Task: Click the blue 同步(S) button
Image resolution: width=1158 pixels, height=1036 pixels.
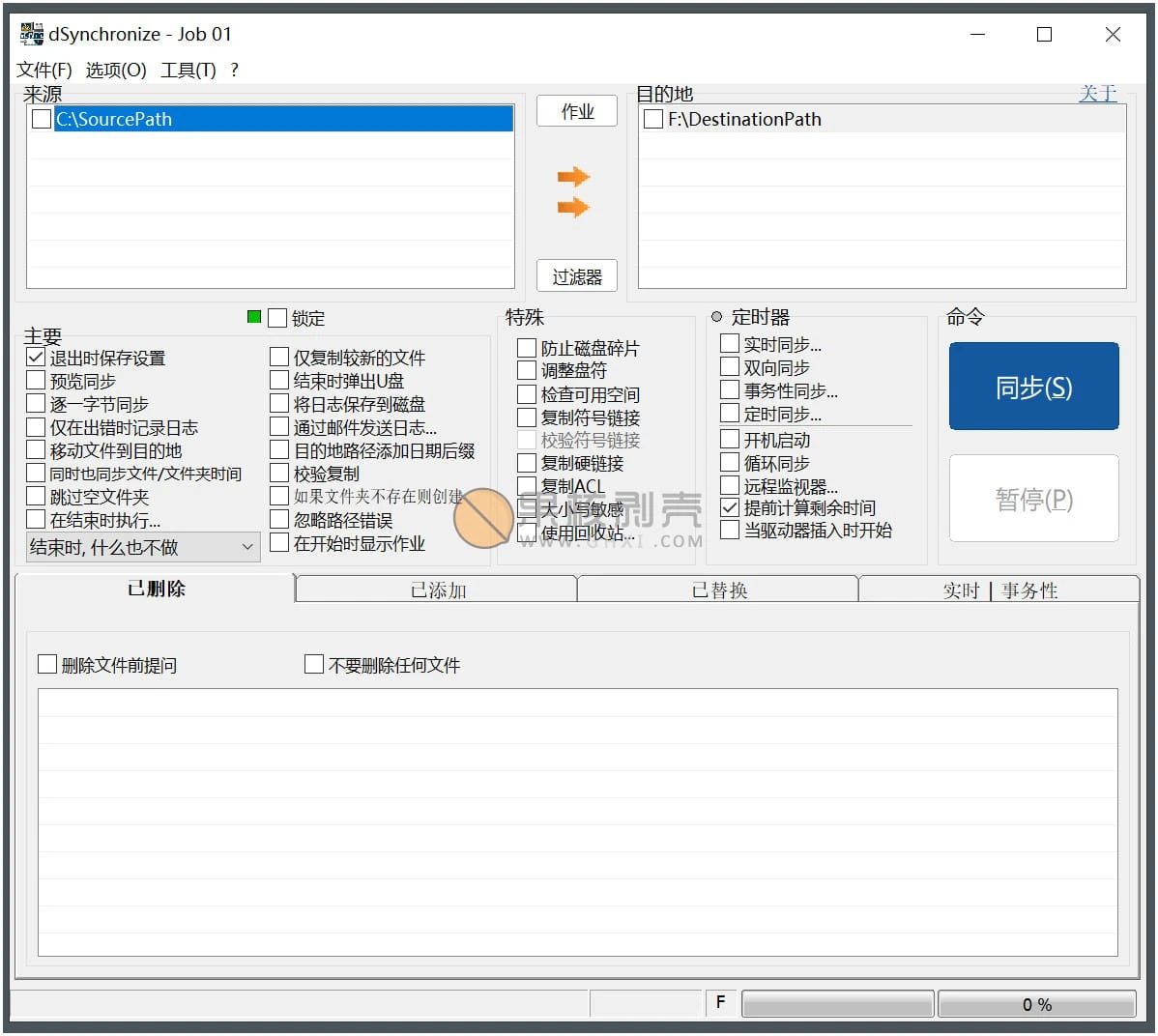Action: point(1033,387)
